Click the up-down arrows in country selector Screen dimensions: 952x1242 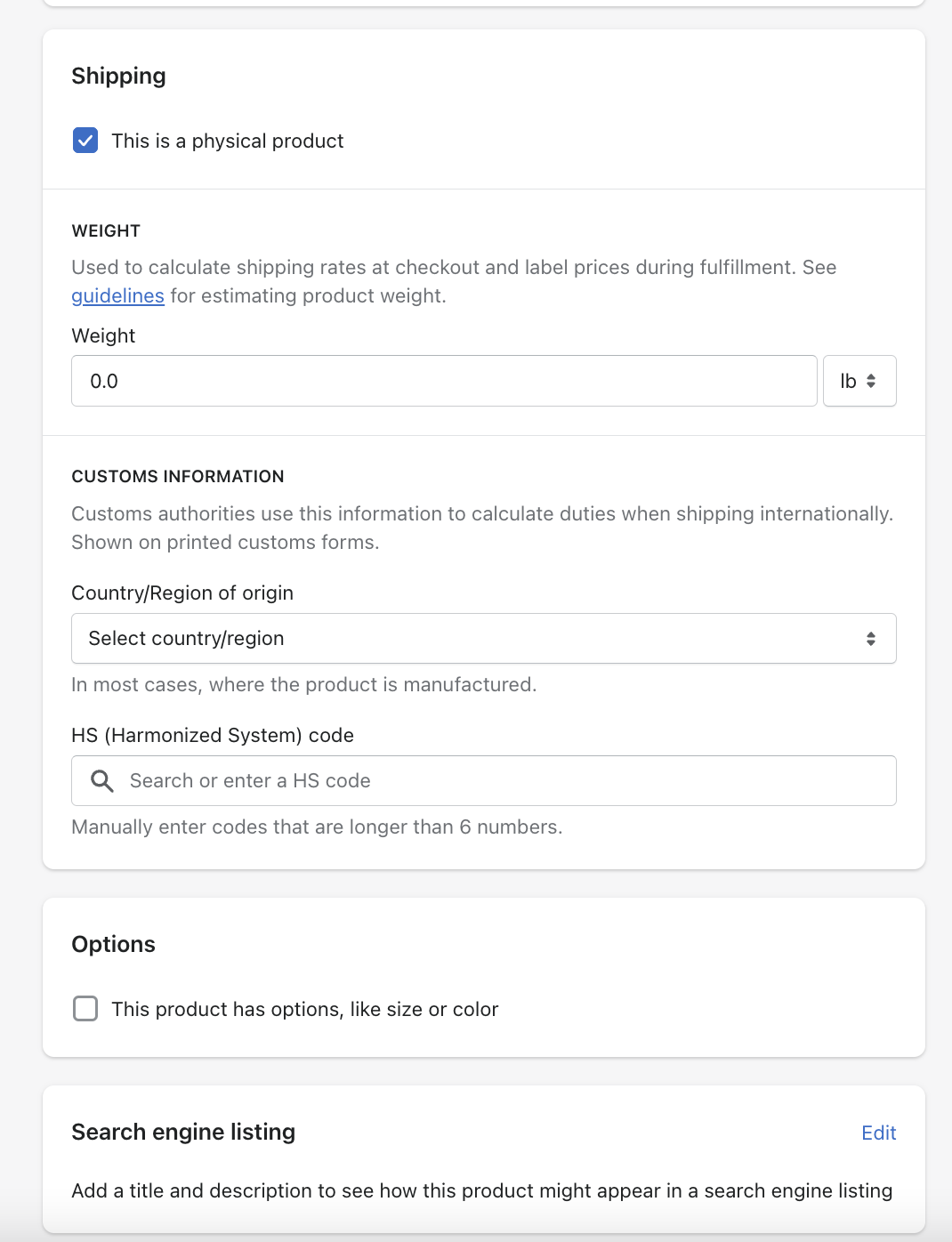coord(870,639)
